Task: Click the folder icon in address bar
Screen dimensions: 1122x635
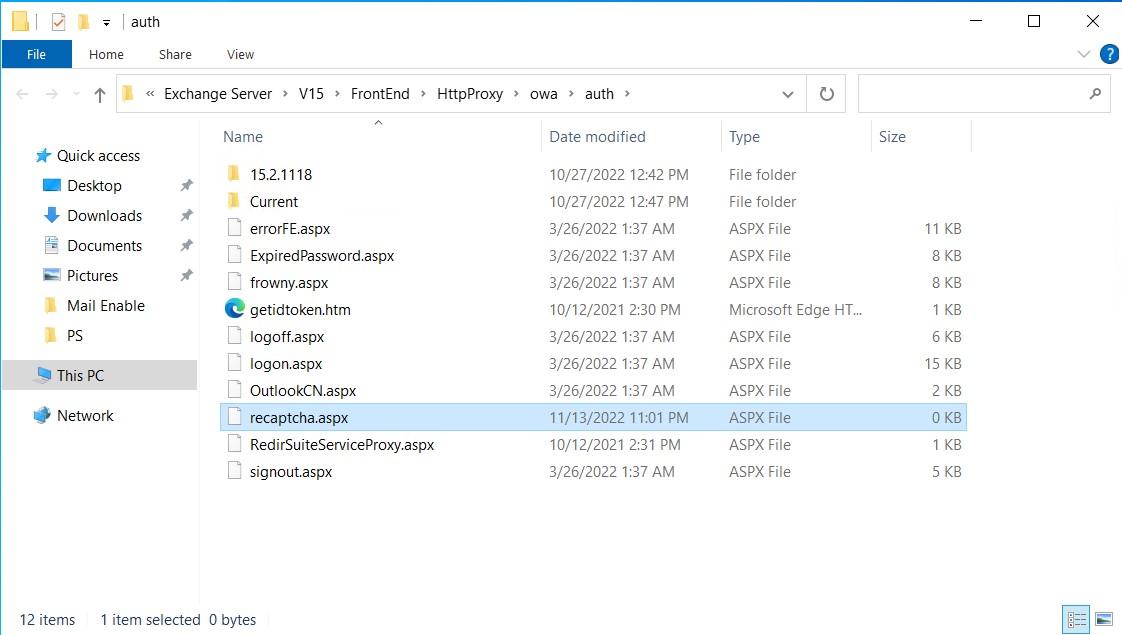Action: 128,94
